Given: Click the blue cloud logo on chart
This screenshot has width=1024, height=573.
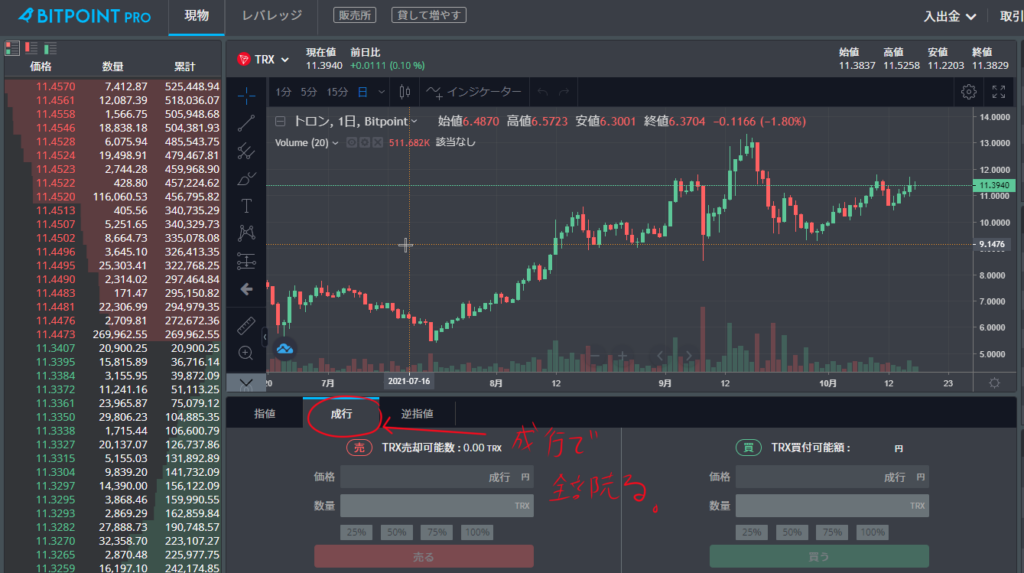Looking at the screenshot, I should pos(285,349).
